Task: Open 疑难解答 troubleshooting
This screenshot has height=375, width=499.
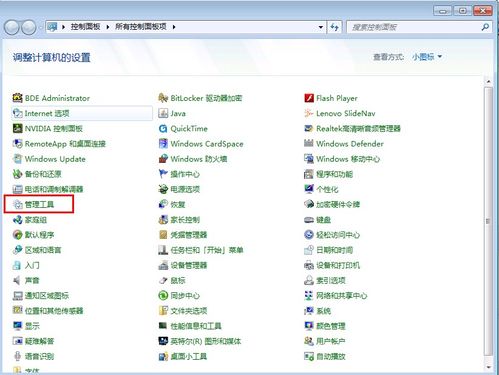Action: coord(33,341)
